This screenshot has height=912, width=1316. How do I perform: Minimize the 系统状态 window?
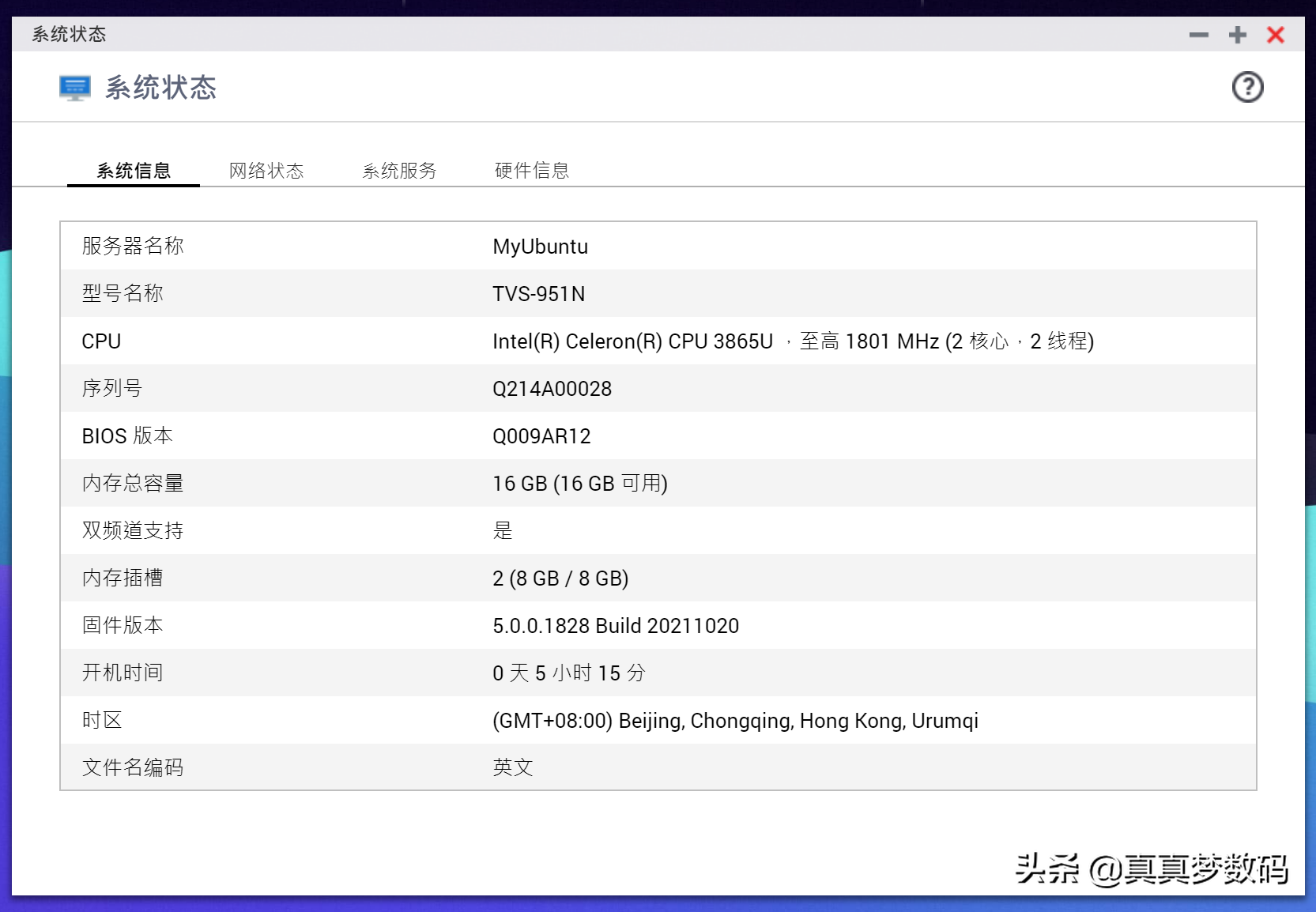click(x=1198, y=35)
